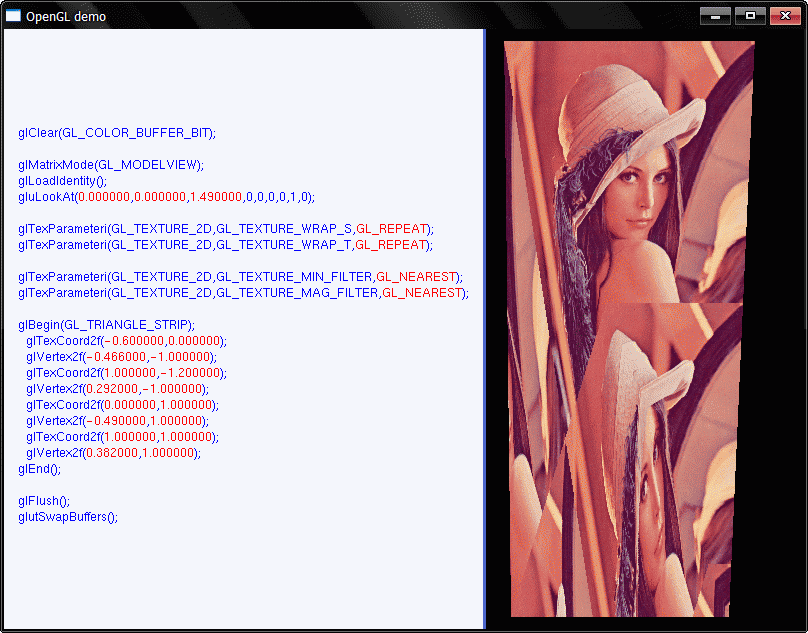Click the OpenGL demo title text
808x633 pixels.
66,16
